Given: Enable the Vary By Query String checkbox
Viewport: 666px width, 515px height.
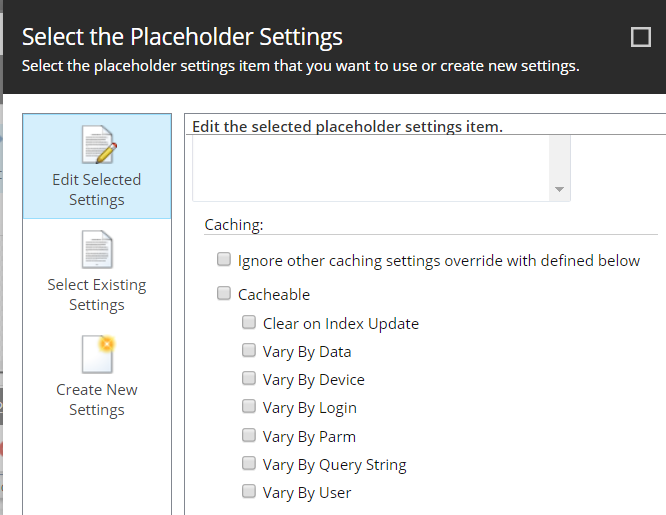Looking at the screenshot, I should pos(249,463).
